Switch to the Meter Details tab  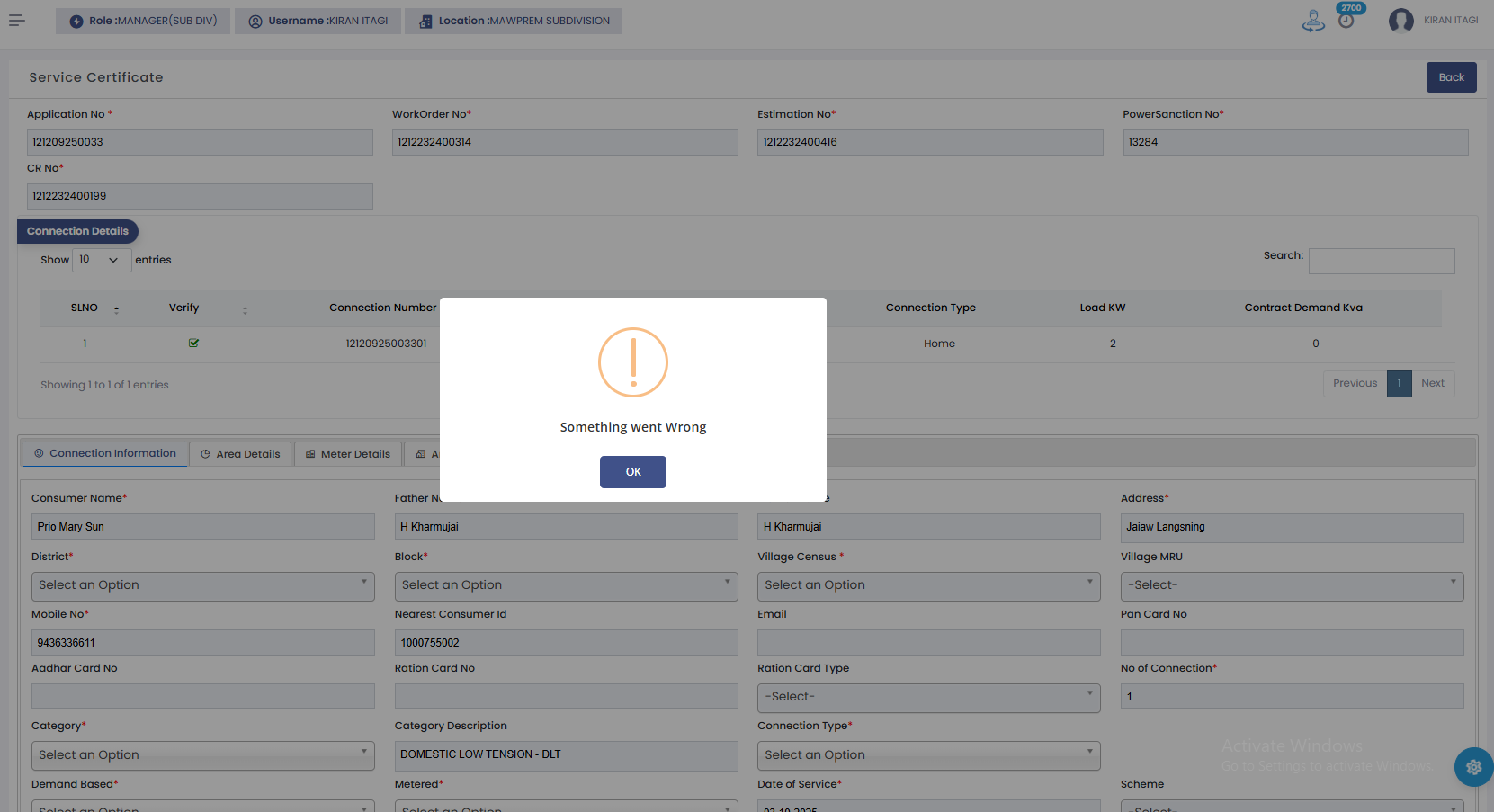(347, 454)
